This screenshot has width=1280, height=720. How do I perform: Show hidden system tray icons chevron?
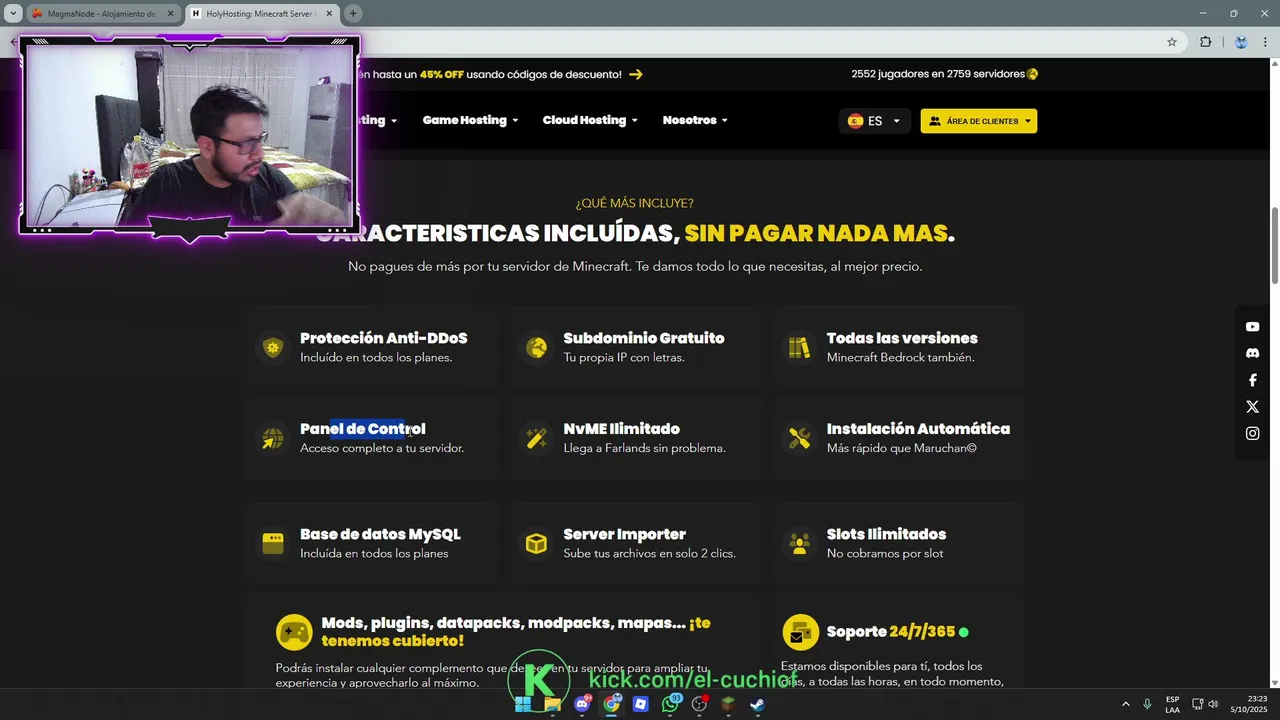[1126, 704]
